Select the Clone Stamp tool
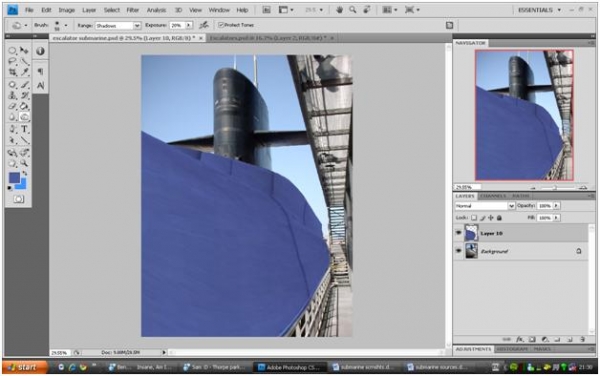 (12, 95)
